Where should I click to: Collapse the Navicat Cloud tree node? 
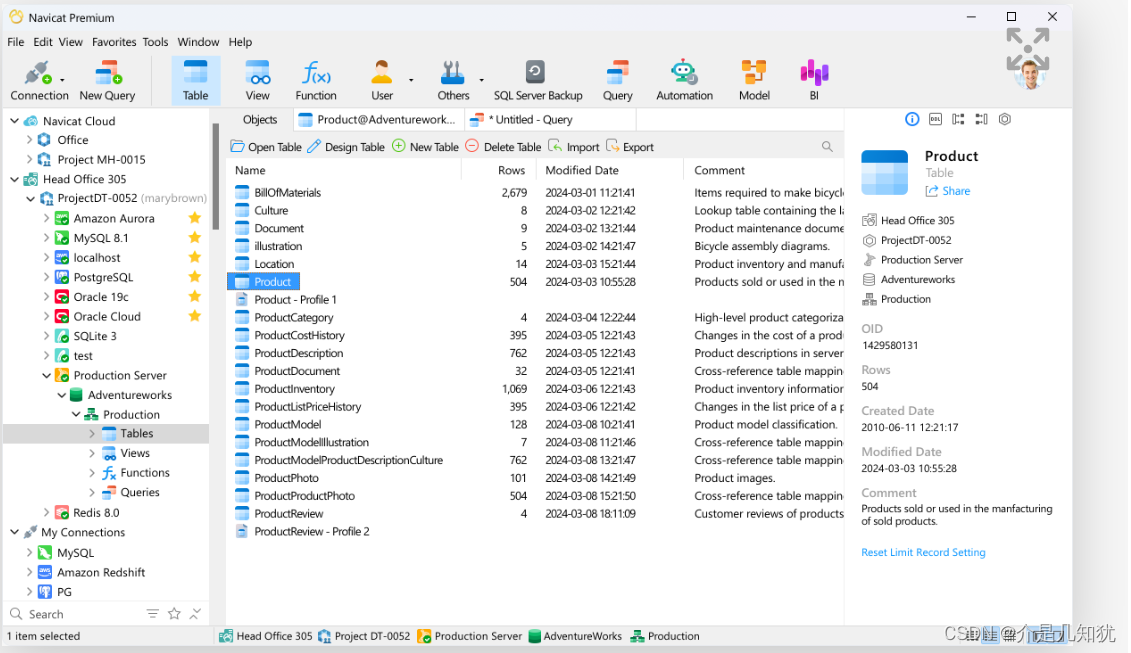click(x=14, y=120)
